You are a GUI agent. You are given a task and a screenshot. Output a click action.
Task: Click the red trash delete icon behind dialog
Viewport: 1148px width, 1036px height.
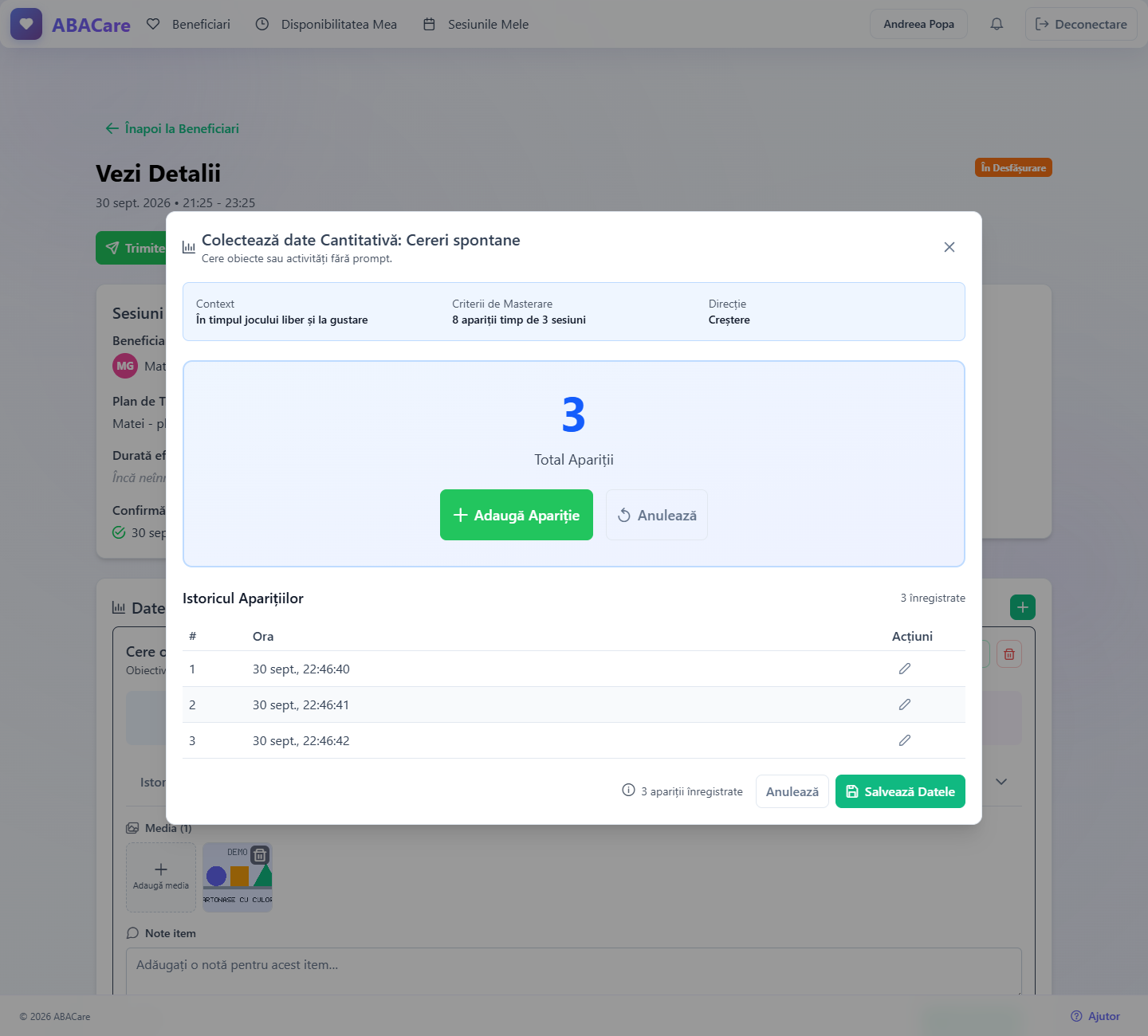click(1009, 654)
